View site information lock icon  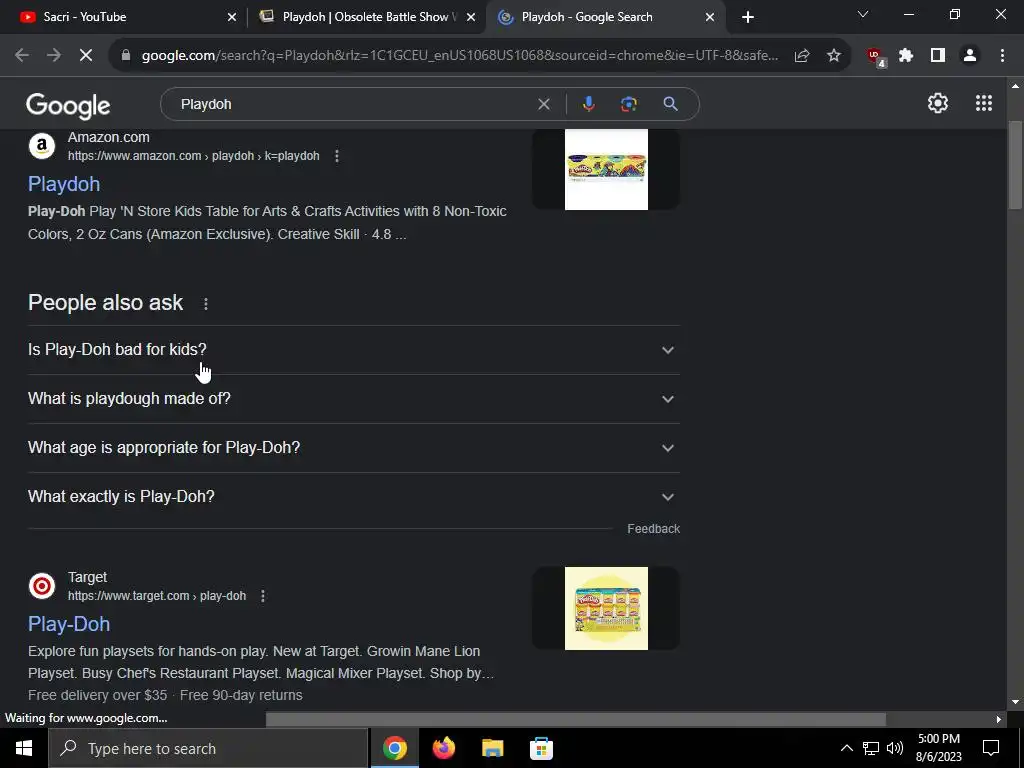[x=126, y=56]
